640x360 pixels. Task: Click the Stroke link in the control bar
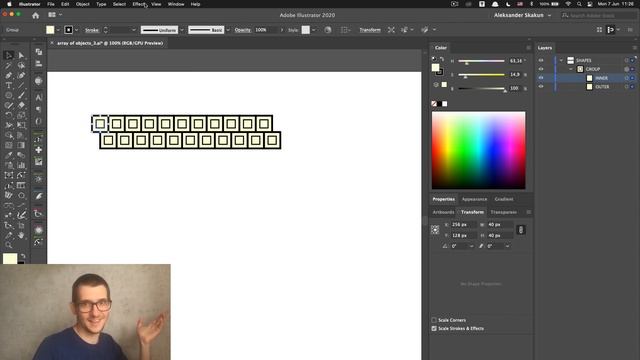click(x=92, y=30)
